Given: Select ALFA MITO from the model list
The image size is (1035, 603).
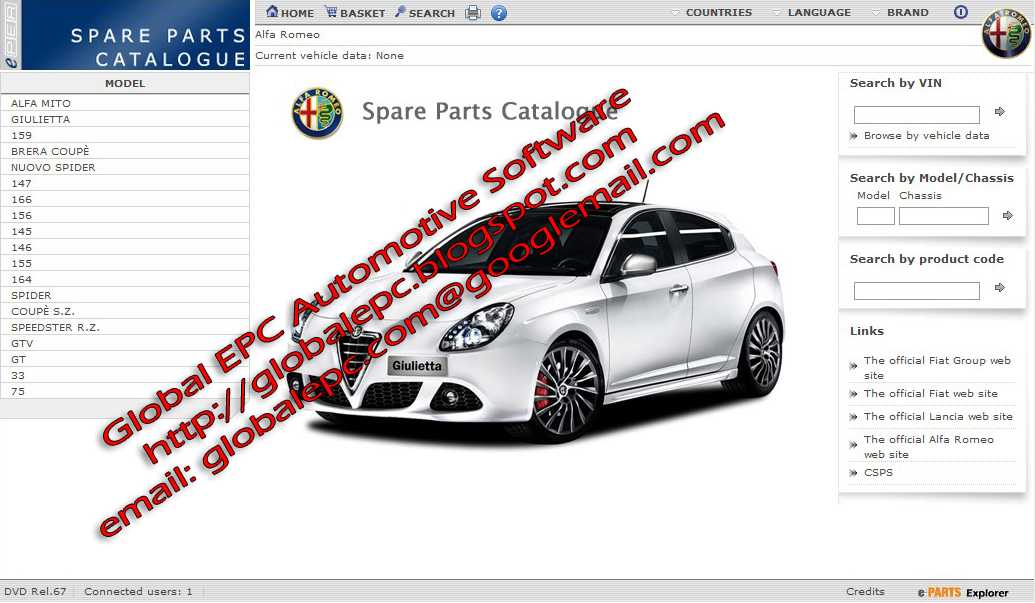Looking at the screenshot, I should pos(125,103).
